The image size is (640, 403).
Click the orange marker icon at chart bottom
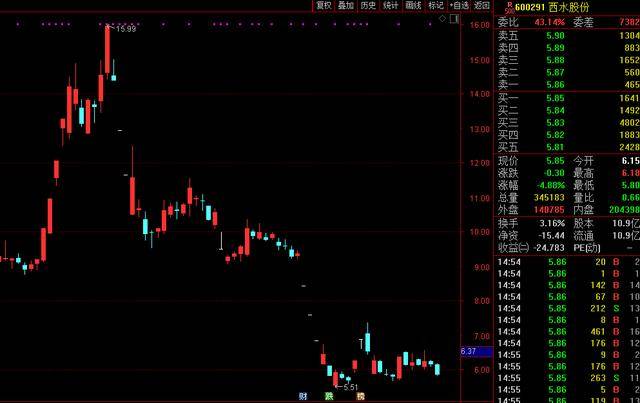coord(360,397)
